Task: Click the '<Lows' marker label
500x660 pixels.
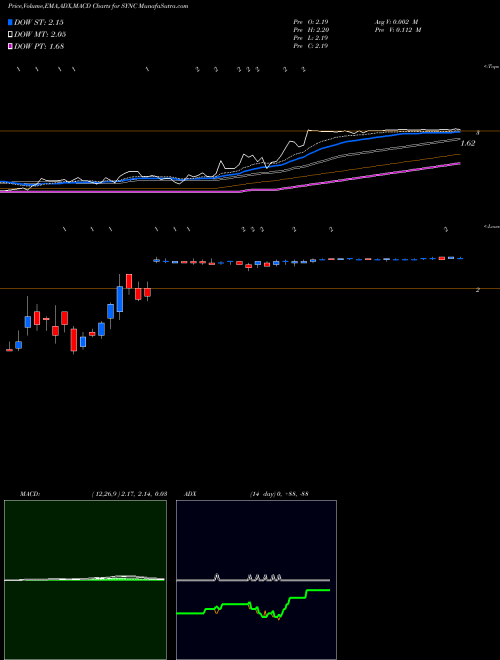Action: [492, 226]
